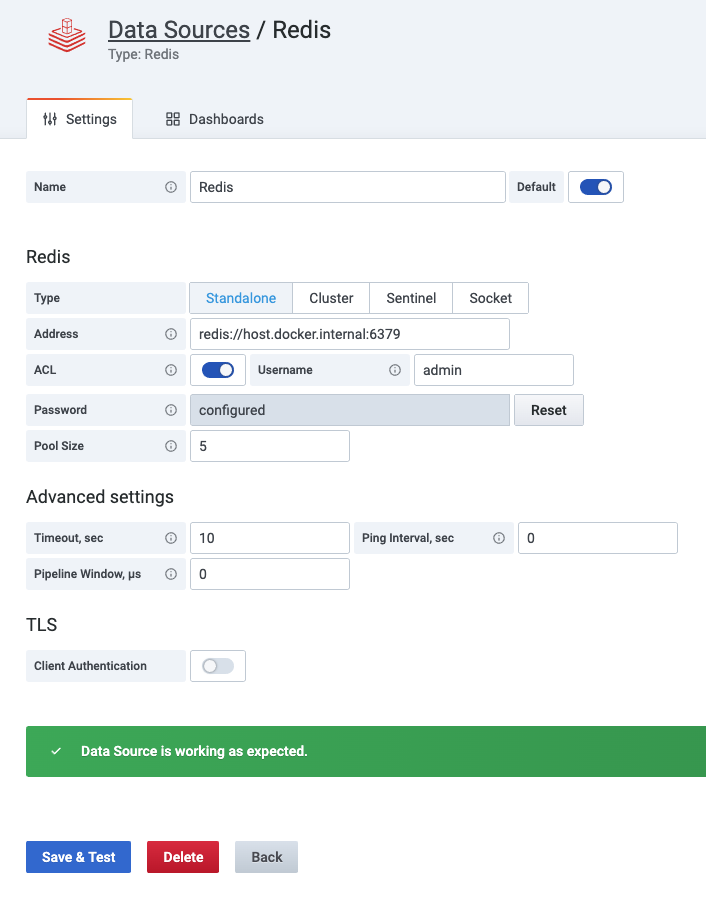Click info icon beside ACL label

click(171, 370)
